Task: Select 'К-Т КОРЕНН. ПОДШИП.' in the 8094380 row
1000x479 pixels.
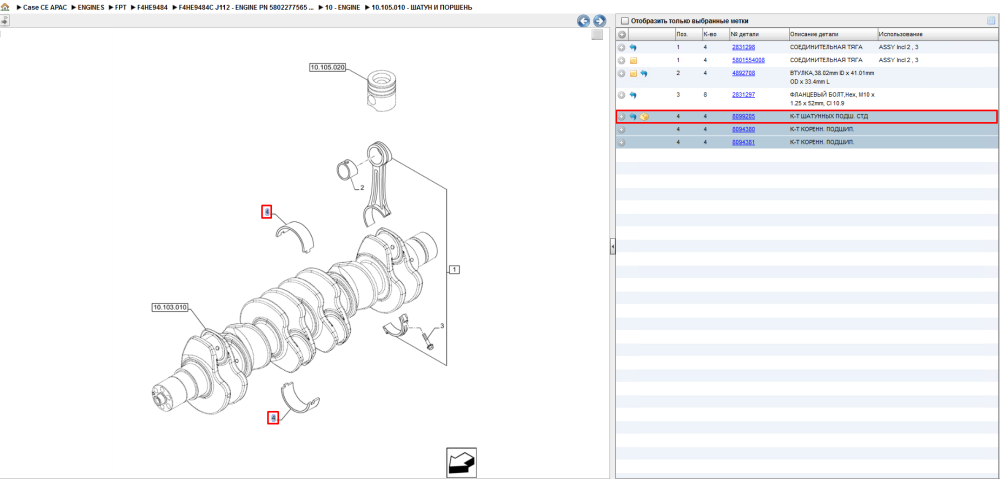Action: [821, 129]
